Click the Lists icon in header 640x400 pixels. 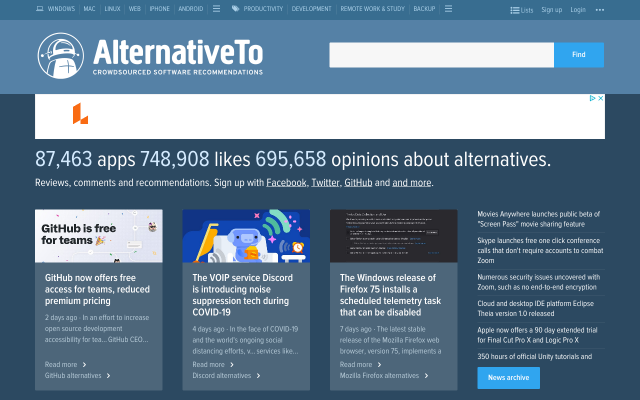coord(515,10)
